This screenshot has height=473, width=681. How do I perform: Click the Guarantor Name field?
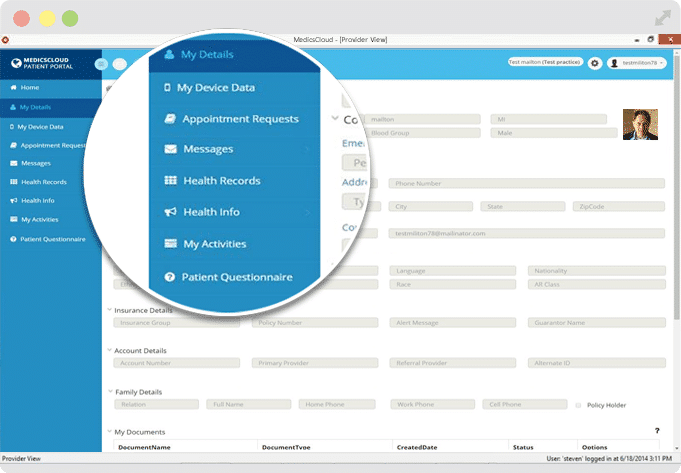[x=597, y=323]
